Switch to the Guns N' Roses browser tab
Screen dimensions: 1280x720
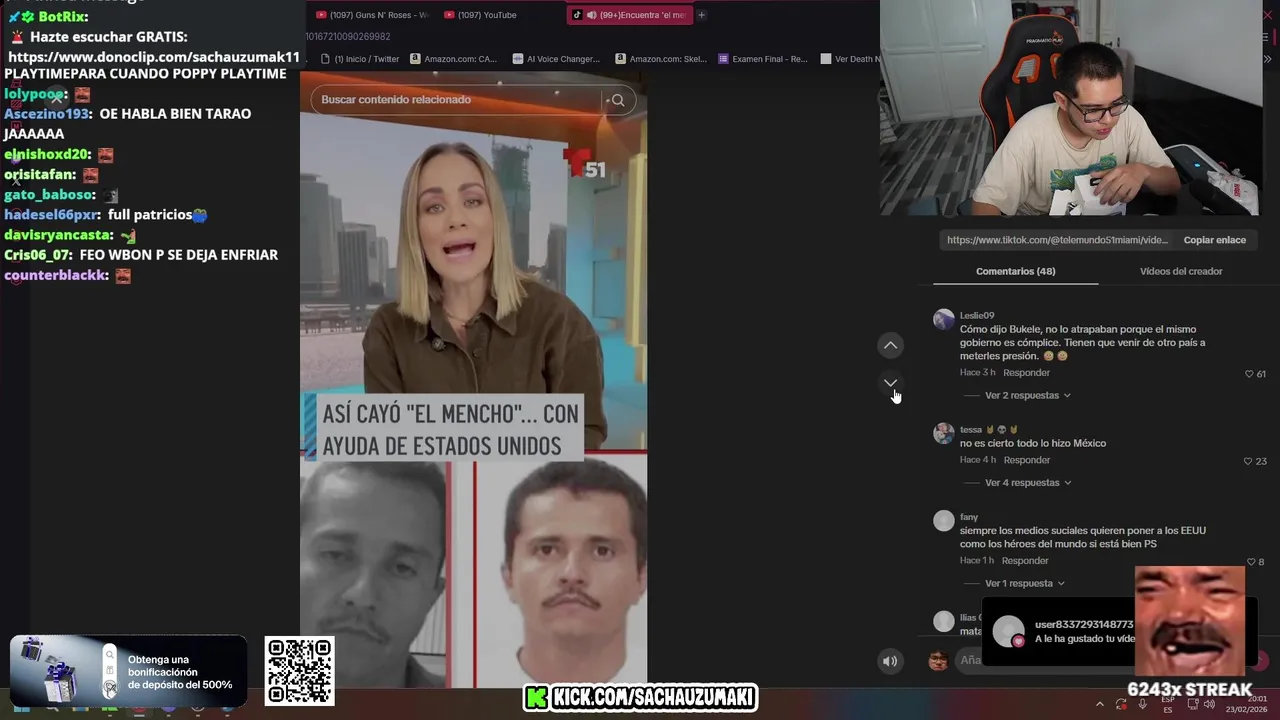coord(372,15)
